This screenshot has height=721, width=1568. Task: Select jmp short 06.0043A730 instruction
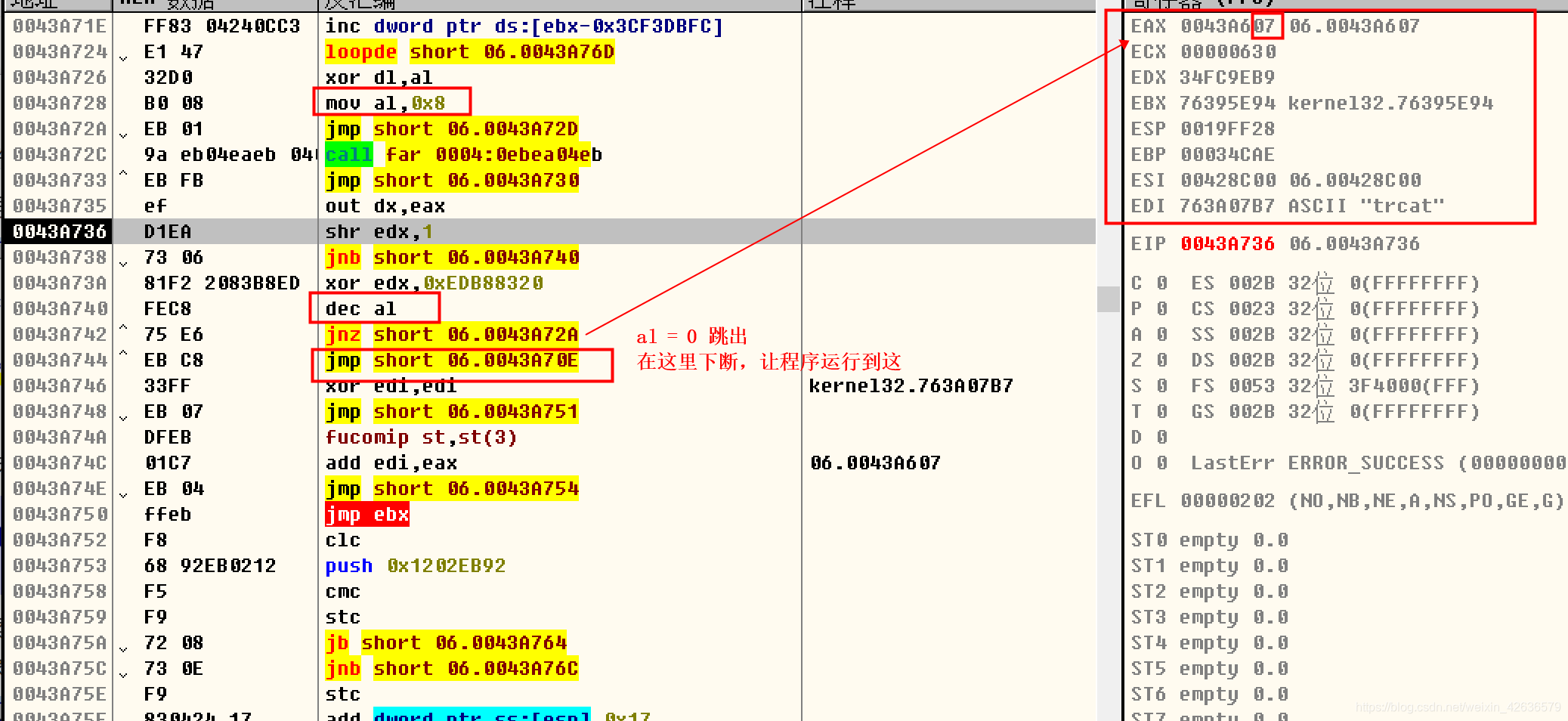coord(451,181)
